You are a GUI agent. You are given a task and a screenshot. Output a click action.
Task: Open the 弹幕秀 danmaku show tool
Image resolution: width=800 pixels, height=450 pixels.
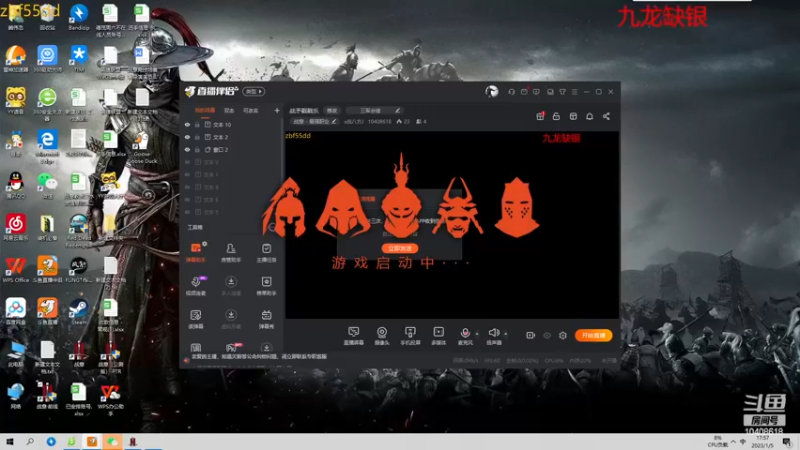(x=266, y=318)
